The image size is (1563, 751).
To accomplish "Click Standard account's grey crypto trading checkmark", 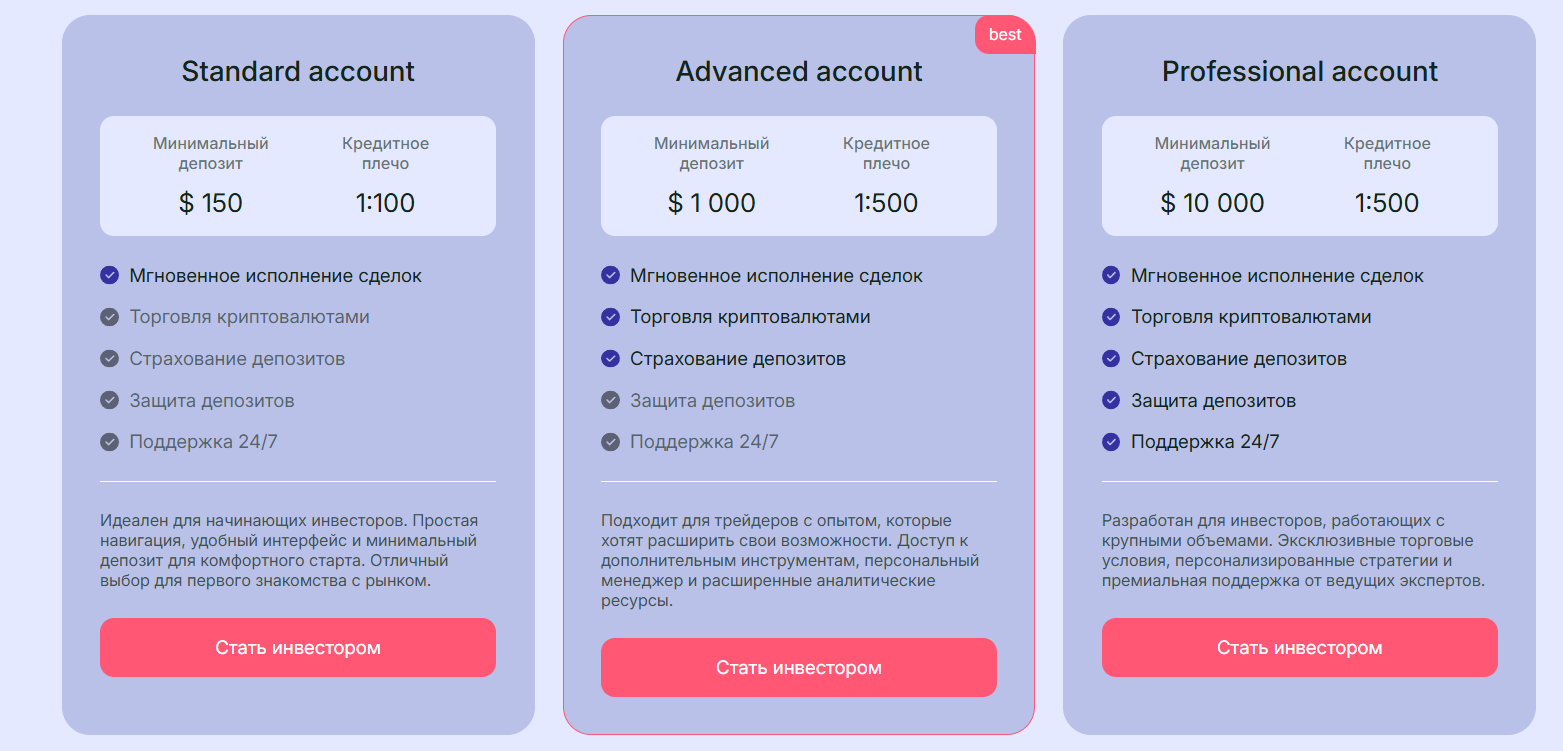I will click(x=110, y=317).
